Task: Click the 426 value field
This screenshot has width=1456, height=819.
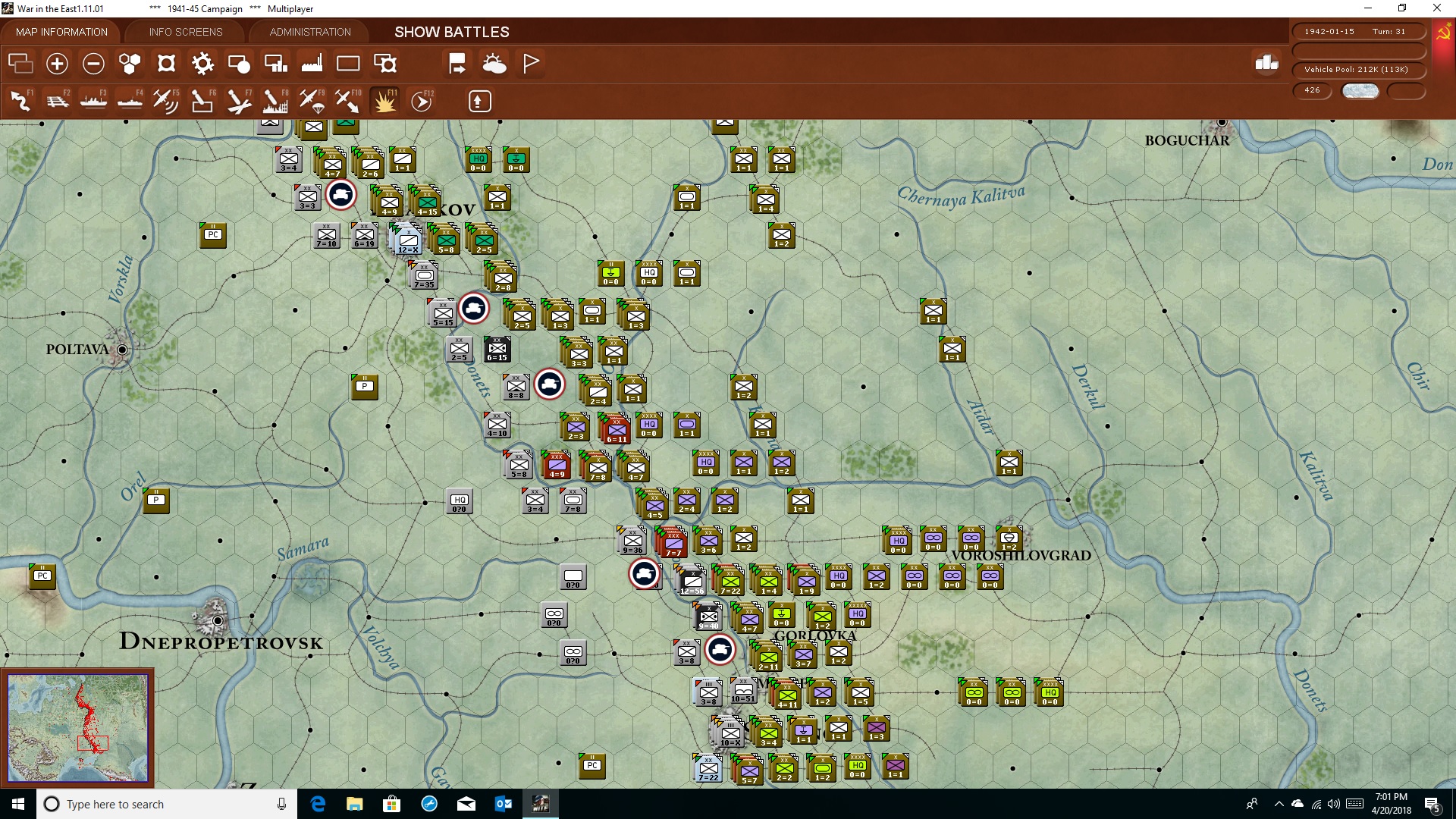Action: coord(1312,90)
